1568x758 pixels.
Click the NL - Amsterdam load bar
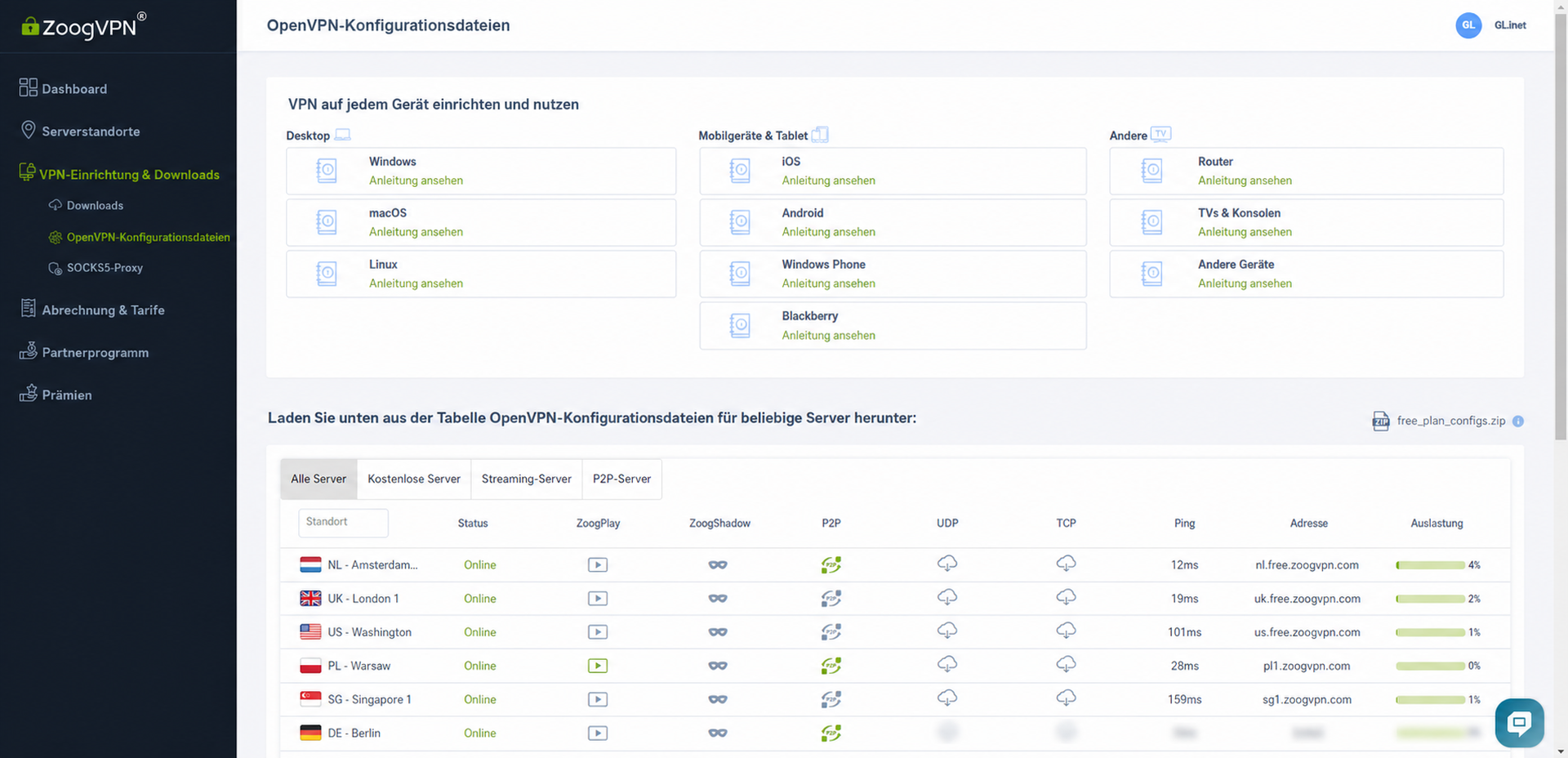tap(1431, 565)
